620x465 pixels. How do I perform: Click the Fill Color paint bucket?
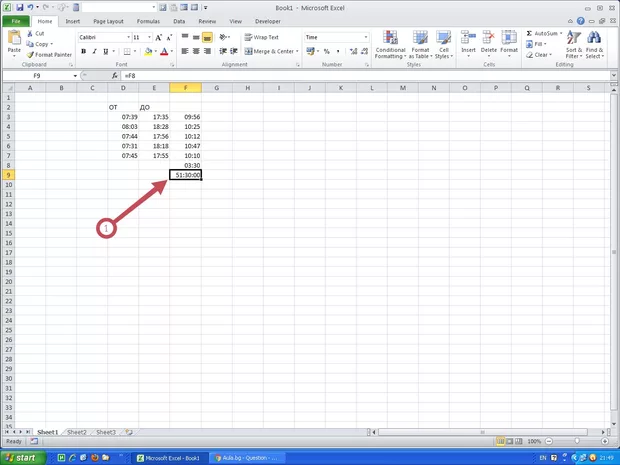[x=148, y=51]
